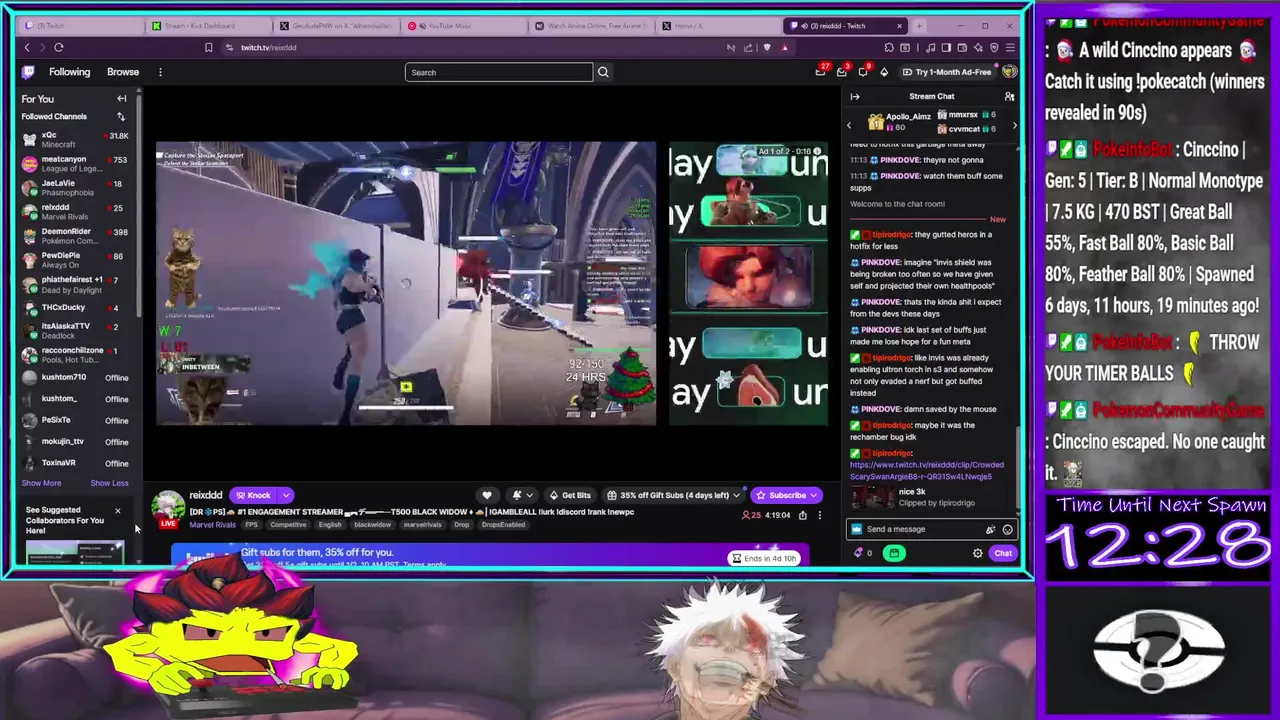Viewport: 1280px width, 720px height.
Task: Open the emote picker in chat
Action: pyautogui.click(x=1007, y=530)
